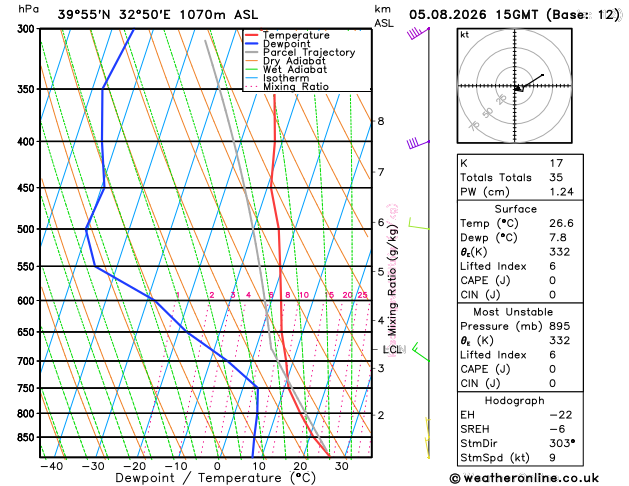This screenshot has height=486, width=629.
Task: Click the 75 ring label in the hodograph
Action: 474,126
